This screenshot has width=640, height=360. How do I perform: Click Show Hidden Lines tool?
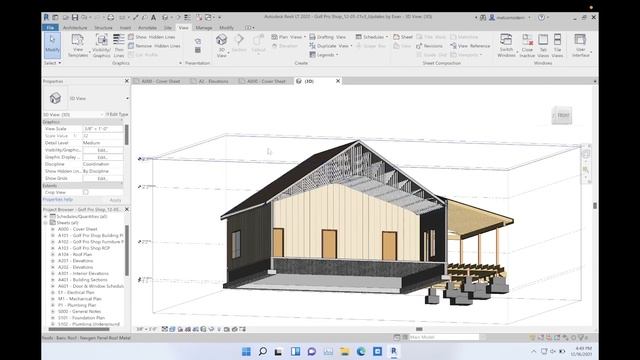[151, 37]
